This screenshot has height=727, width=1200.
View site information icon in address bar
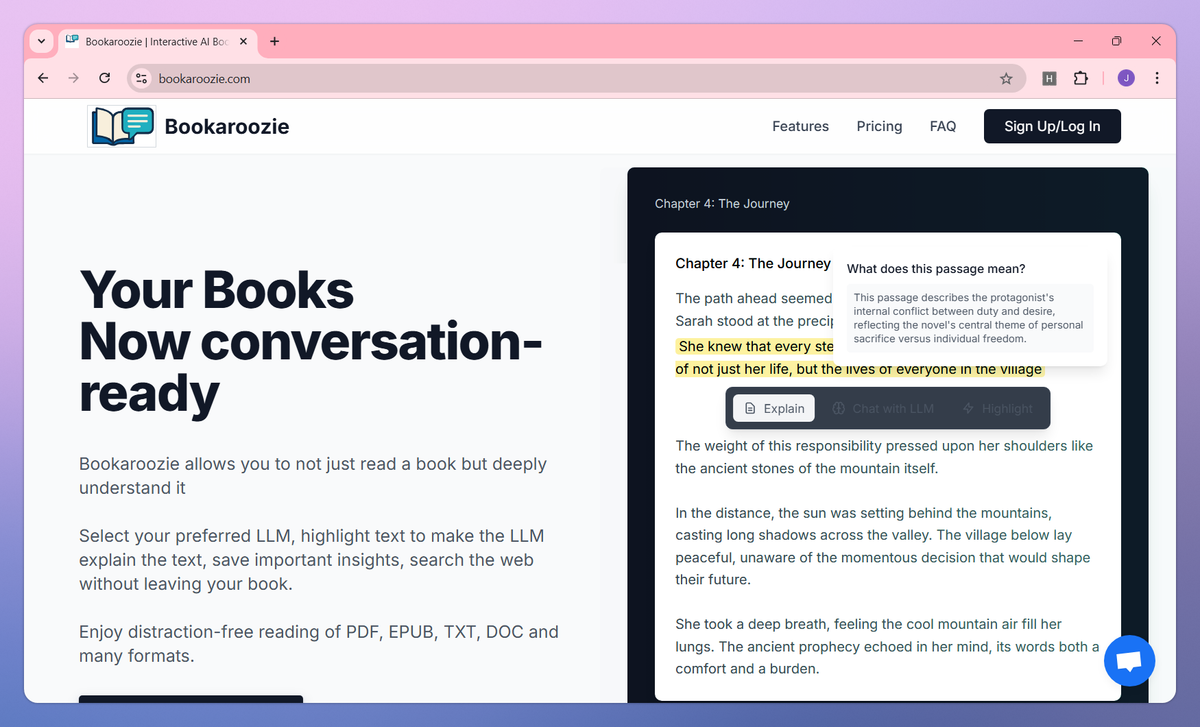(142, 78)
